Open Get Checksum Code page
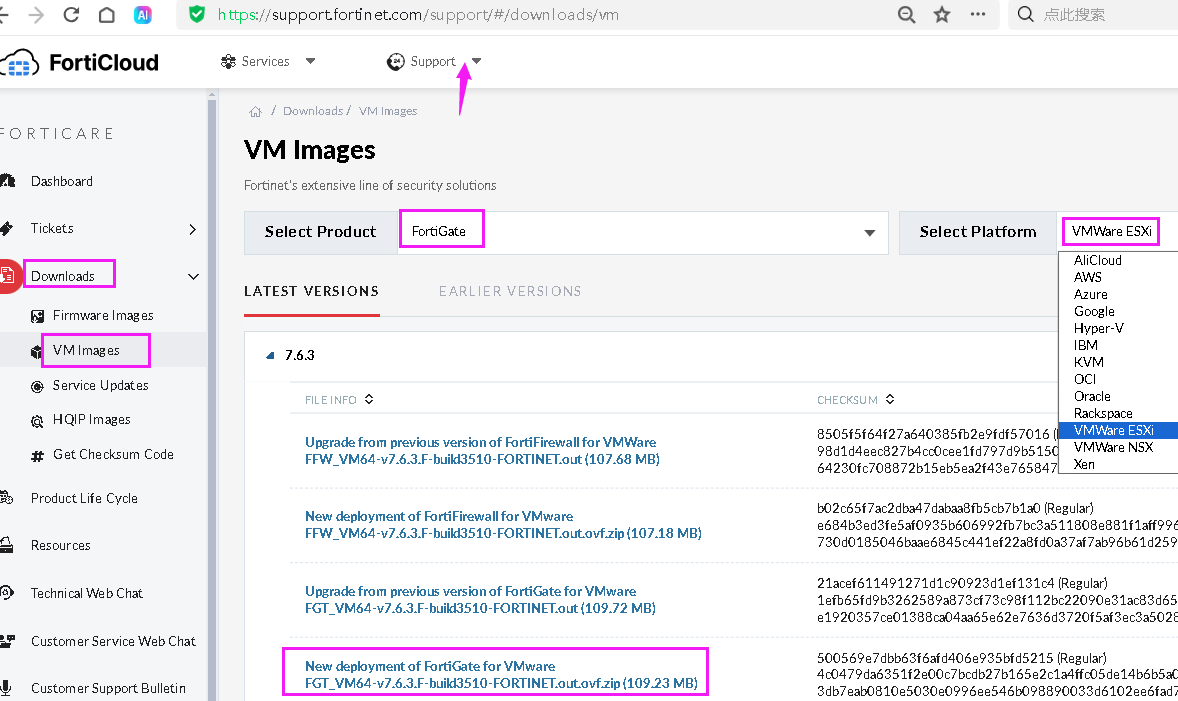The height and width of the screenshot is (701, 1178). click(x=113, y=455)
